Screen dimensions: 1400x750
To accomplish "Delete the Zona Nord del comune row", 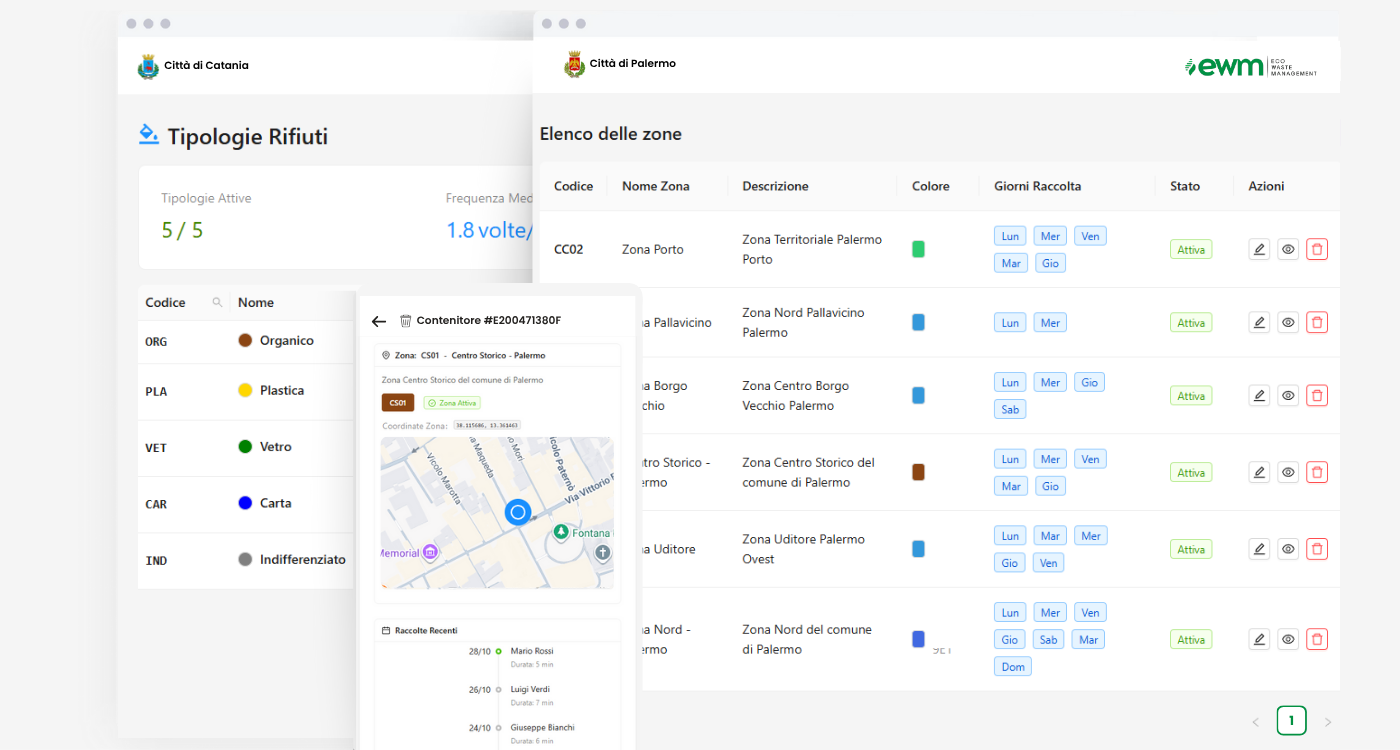I will coord(1317,639).
